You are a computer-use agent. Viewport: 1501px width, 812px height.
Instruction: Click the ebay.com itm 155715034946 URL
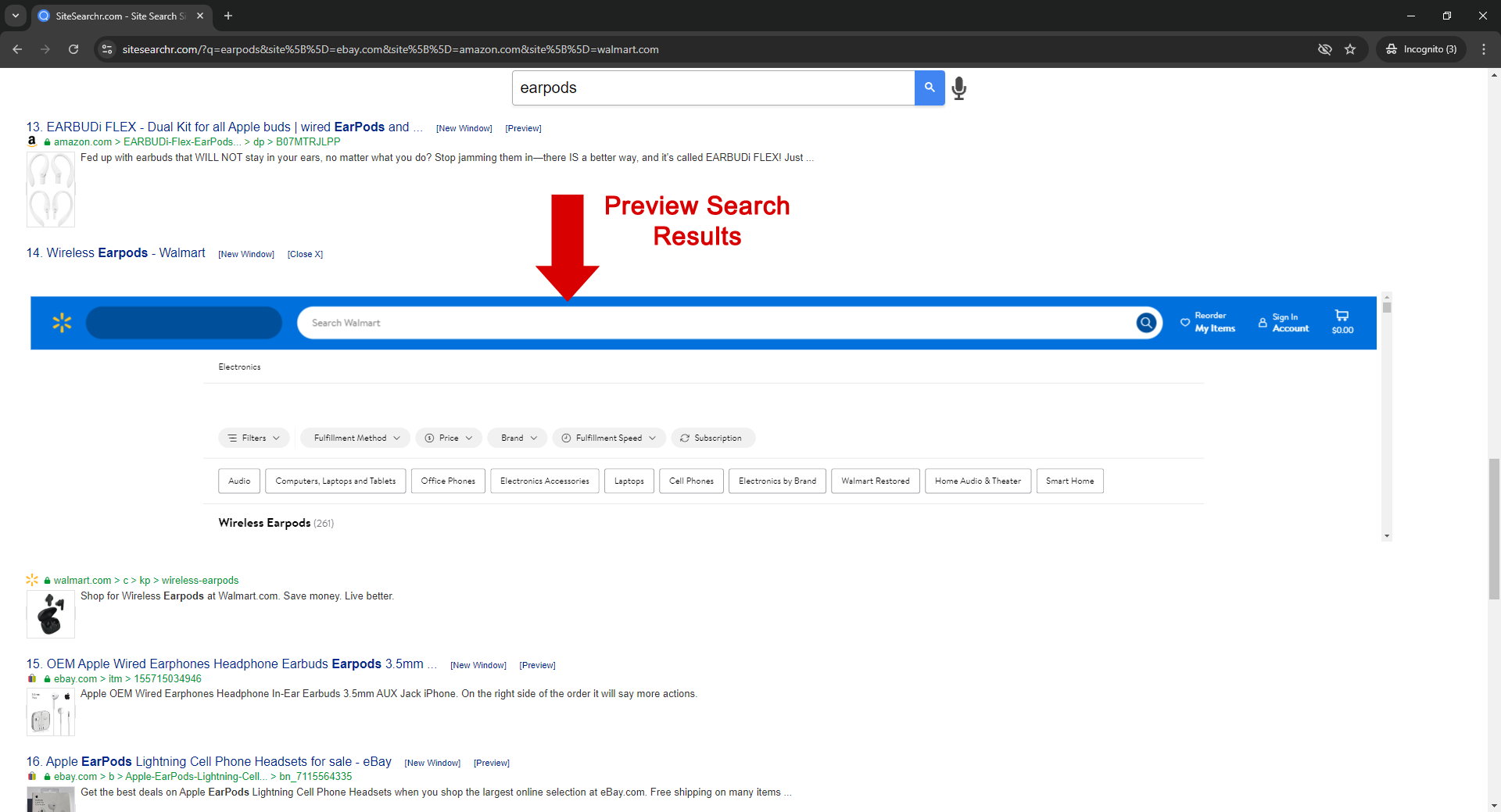pyautogui.click(x=127, y=678)
